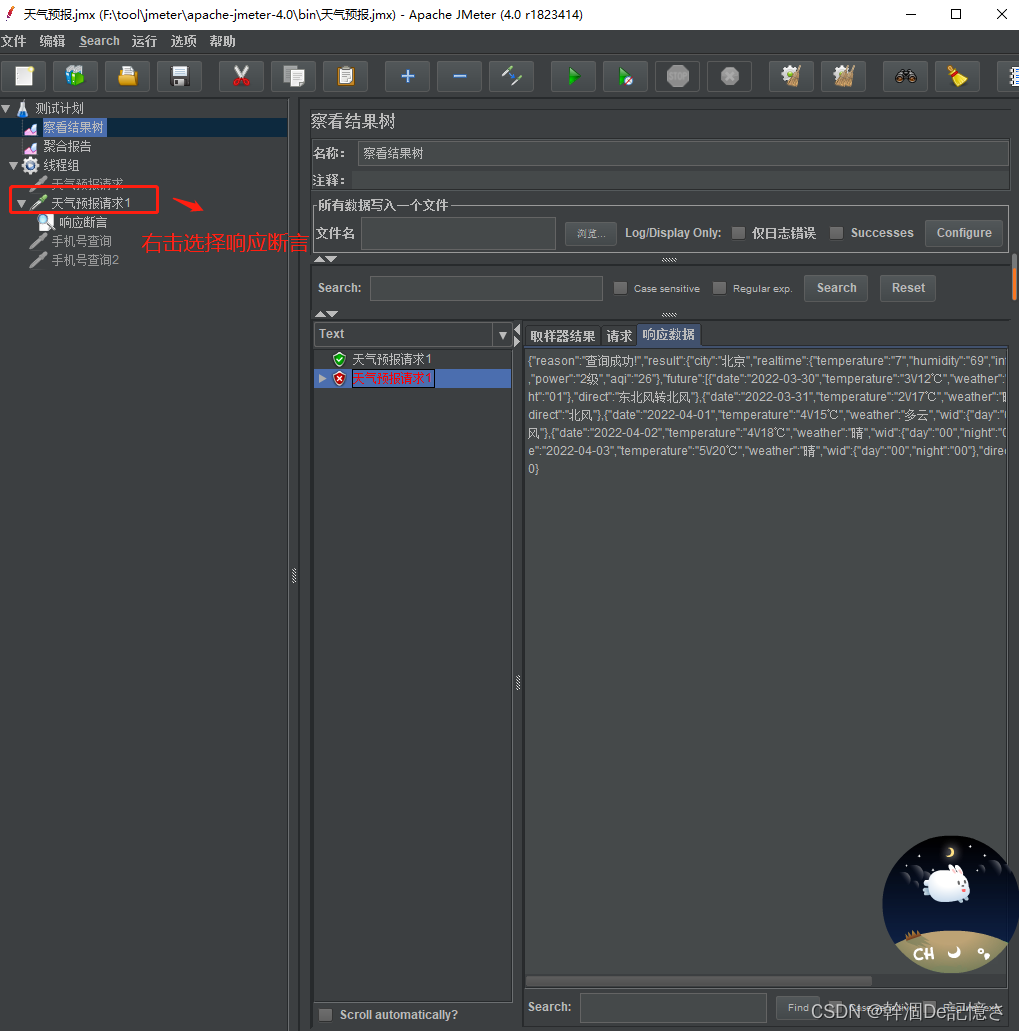Click the Find button below response data
This screenshot has height=1031, width=1019.
pos(798,1007)
